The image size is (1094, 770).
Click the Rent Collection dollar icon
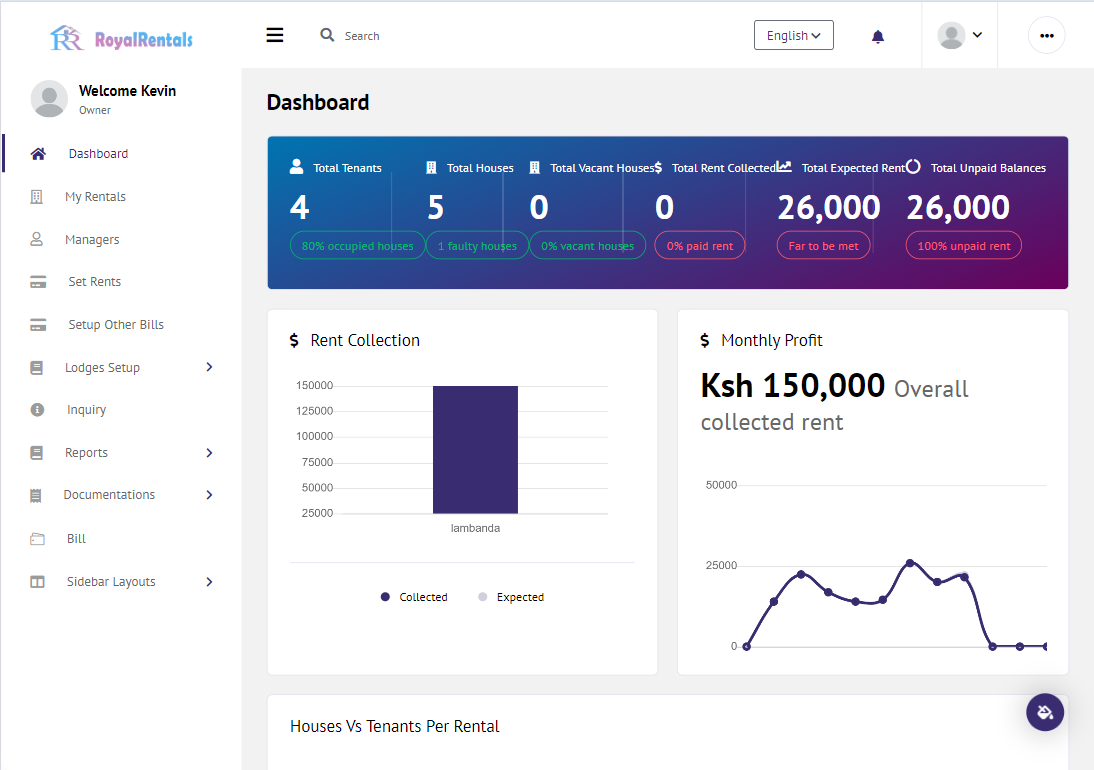294,340
